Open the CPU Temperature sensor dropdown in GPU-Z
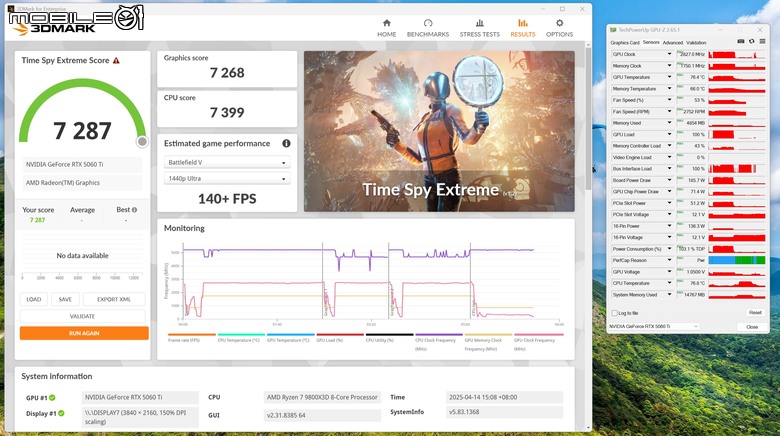780x436 pixels. 669,283
